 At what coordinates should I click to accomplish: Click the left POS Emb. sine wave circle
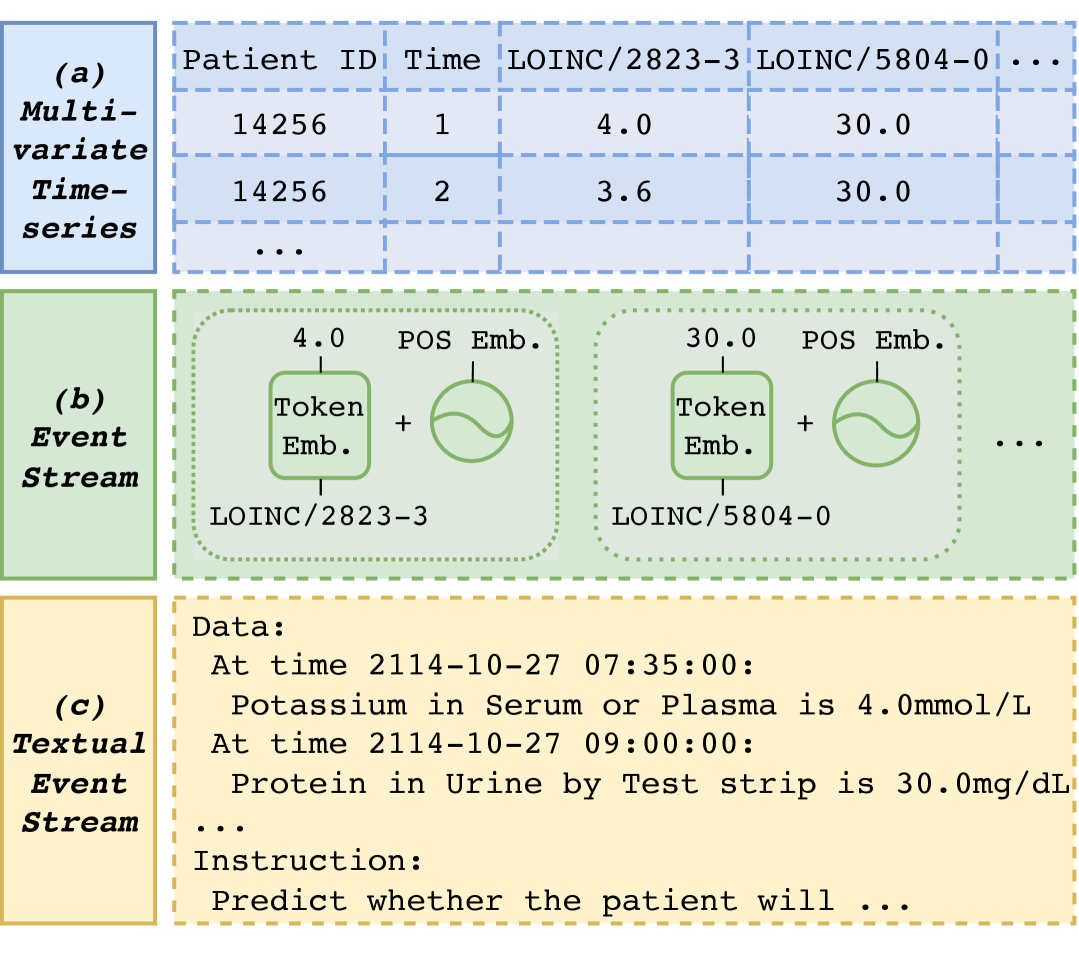tap(471, 422)
